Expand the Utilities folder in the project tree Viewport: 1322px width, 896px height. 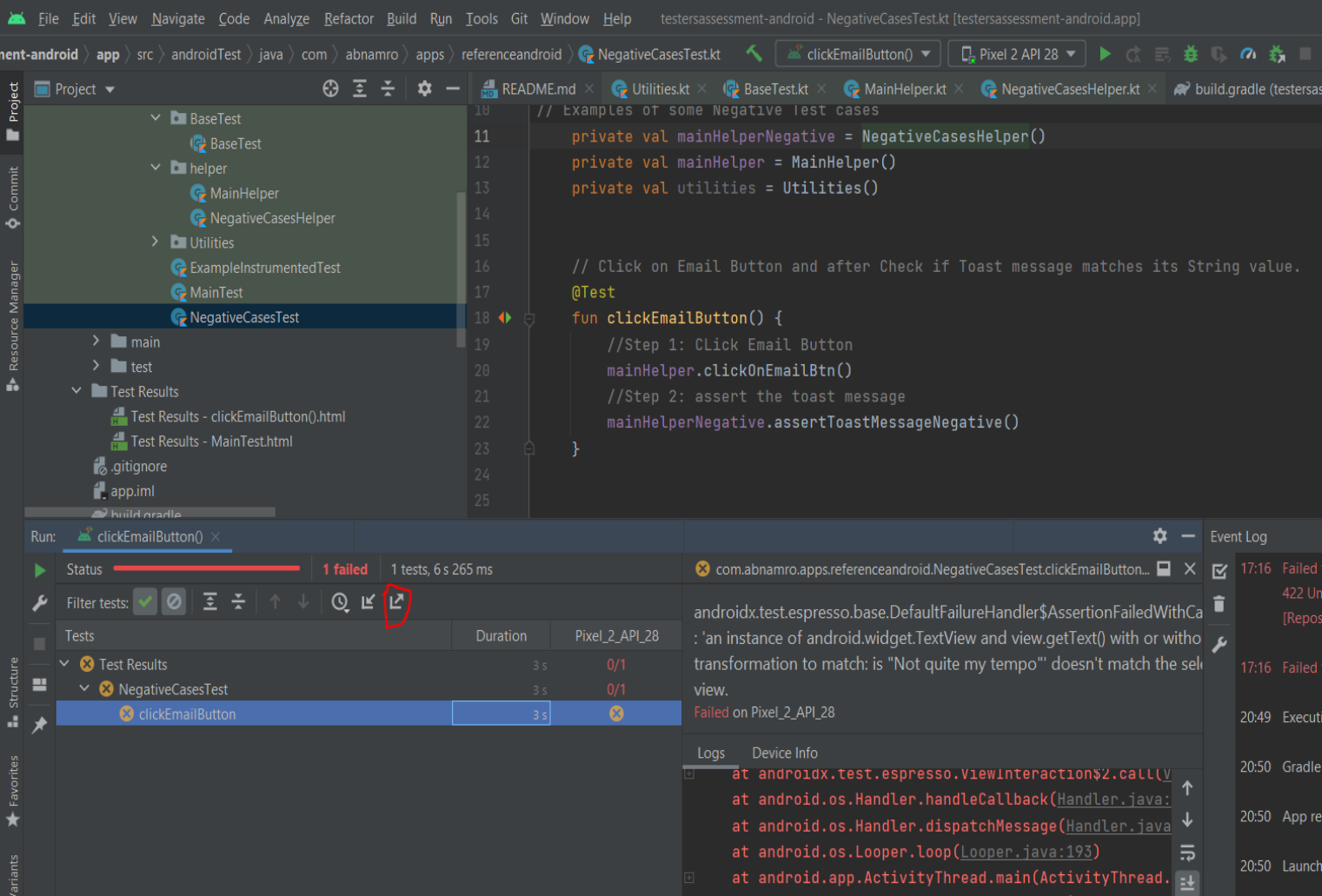[x=156, y=242]
